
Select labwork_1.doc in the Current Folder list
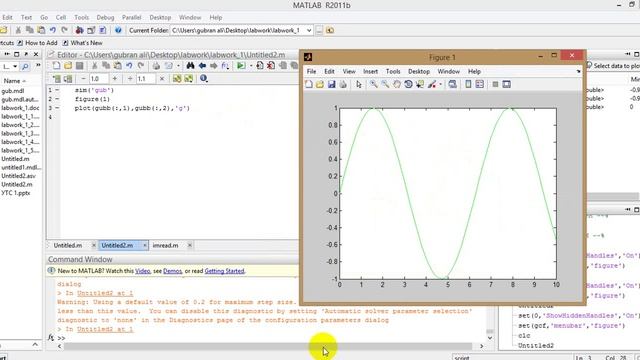pyautogui.click(x=20, y=108)
